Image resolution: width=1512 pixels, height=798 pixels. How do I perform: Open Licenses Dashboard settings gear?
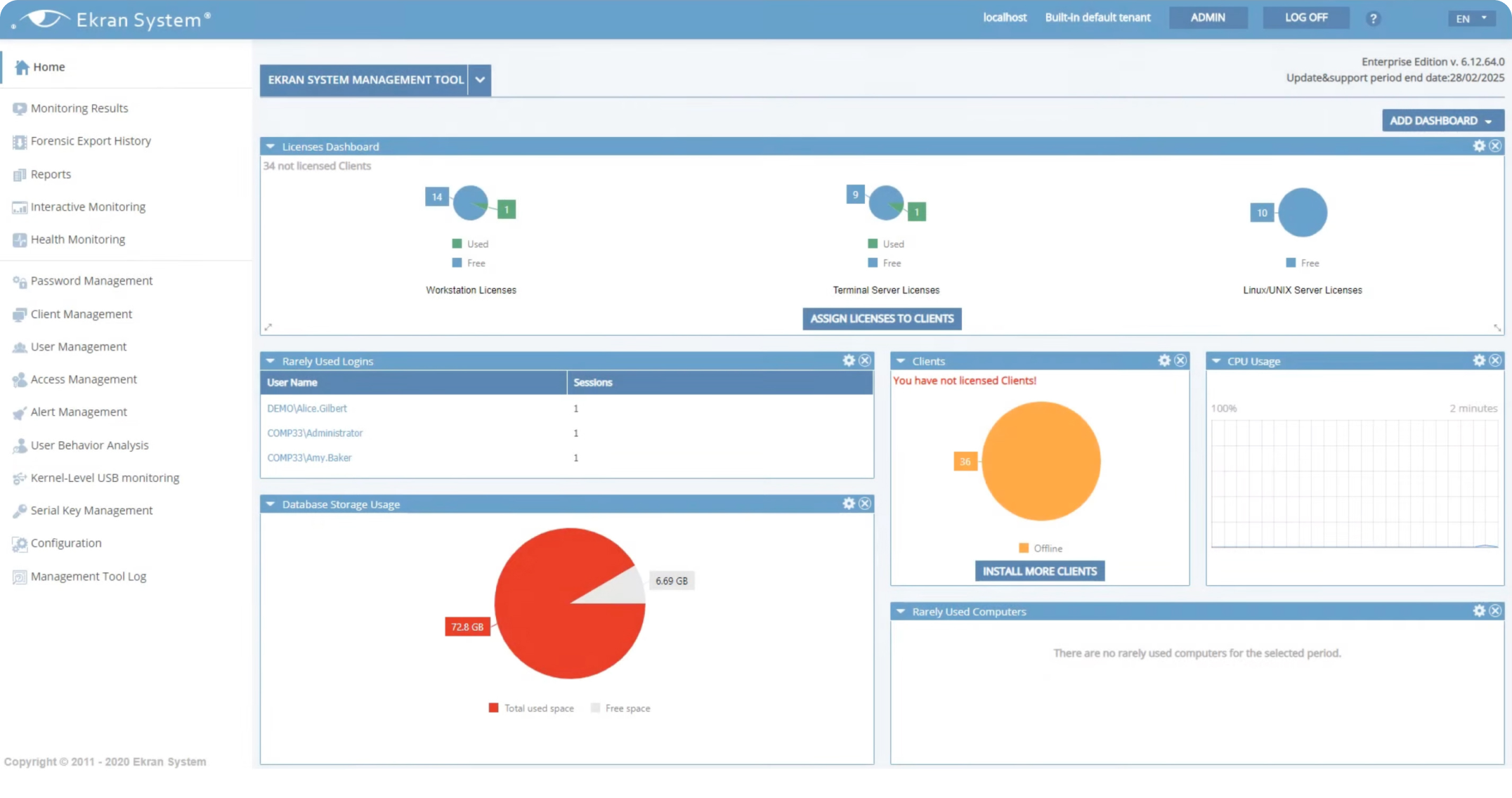pyautogui.click(x=1479, y=146)
